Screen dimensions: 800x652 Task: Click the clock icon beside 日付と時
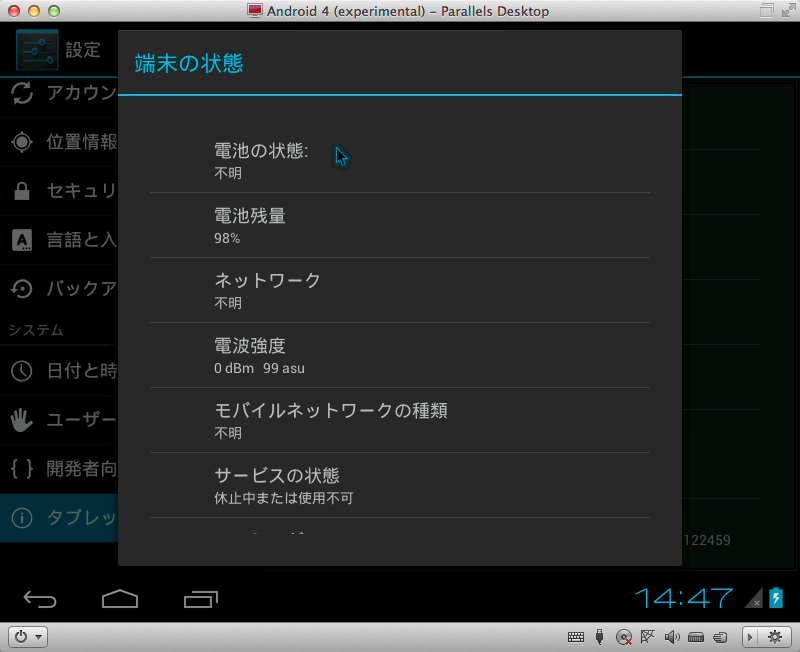(22, 371)
